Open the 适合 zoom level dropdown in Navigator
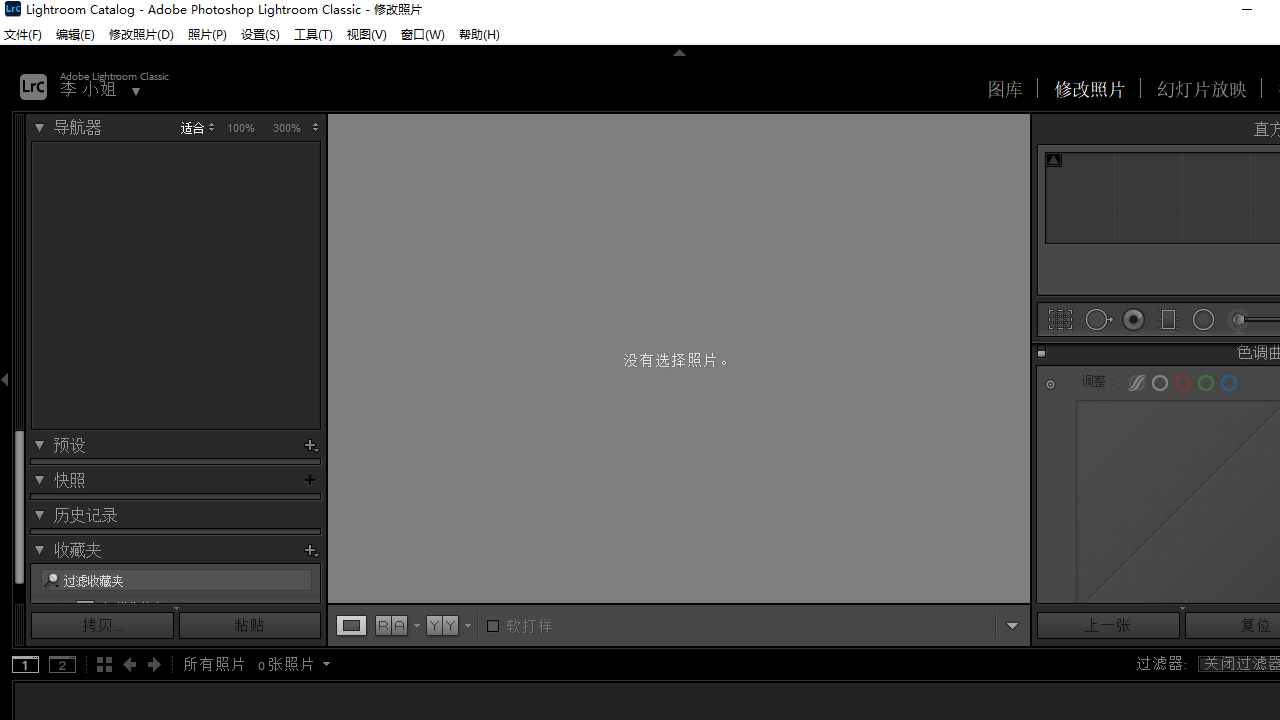Screen dimensions: 1280x720 (197, 127)
